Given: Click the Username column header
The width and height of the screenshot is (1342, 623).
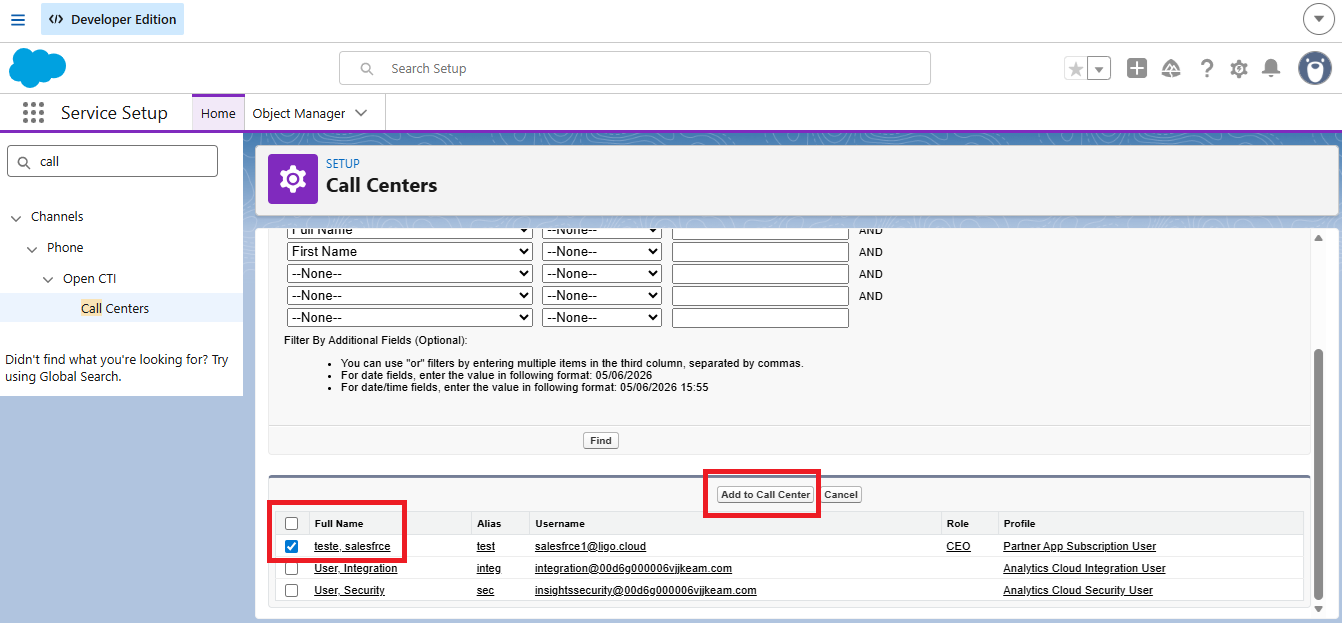Looking at the screenshot, I should pos(560,523).
